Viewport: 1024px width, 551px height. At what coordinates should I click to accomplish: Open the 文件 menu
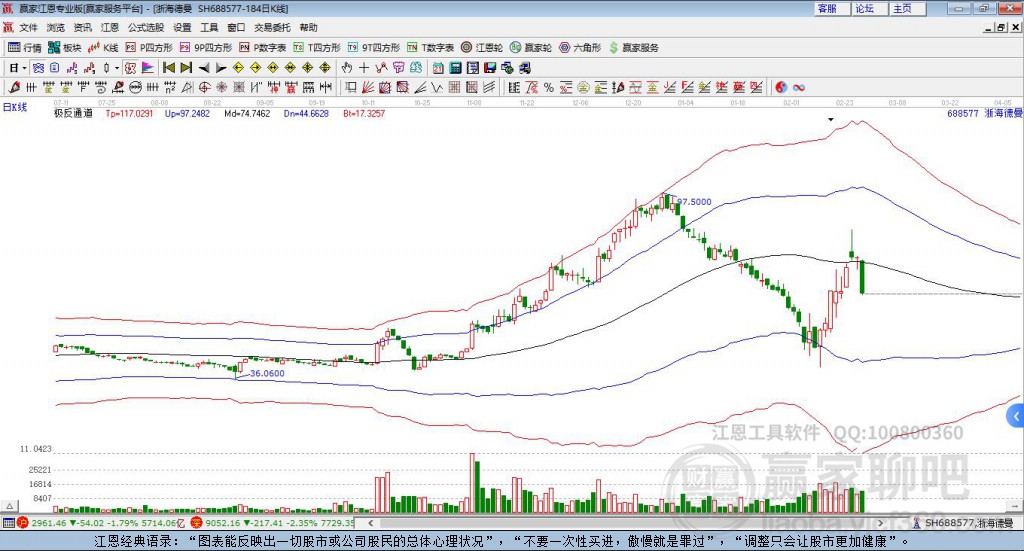tap(28, 27)
